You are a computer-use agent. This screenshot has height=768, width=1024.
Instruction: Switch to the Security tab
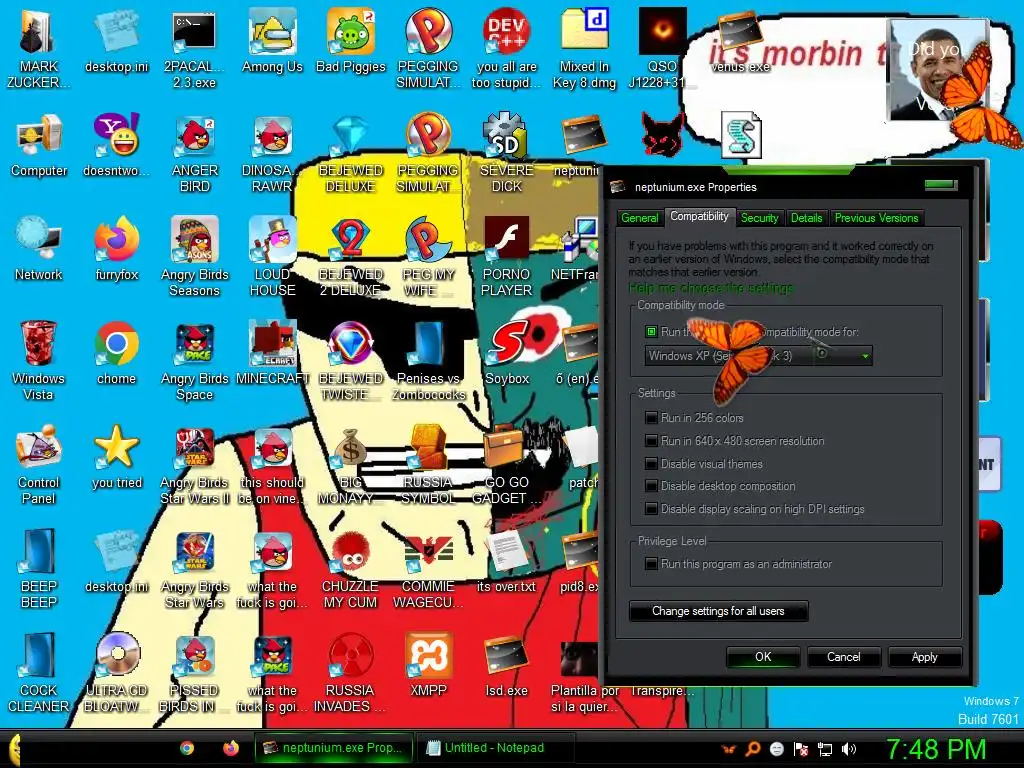click(760, 218)
